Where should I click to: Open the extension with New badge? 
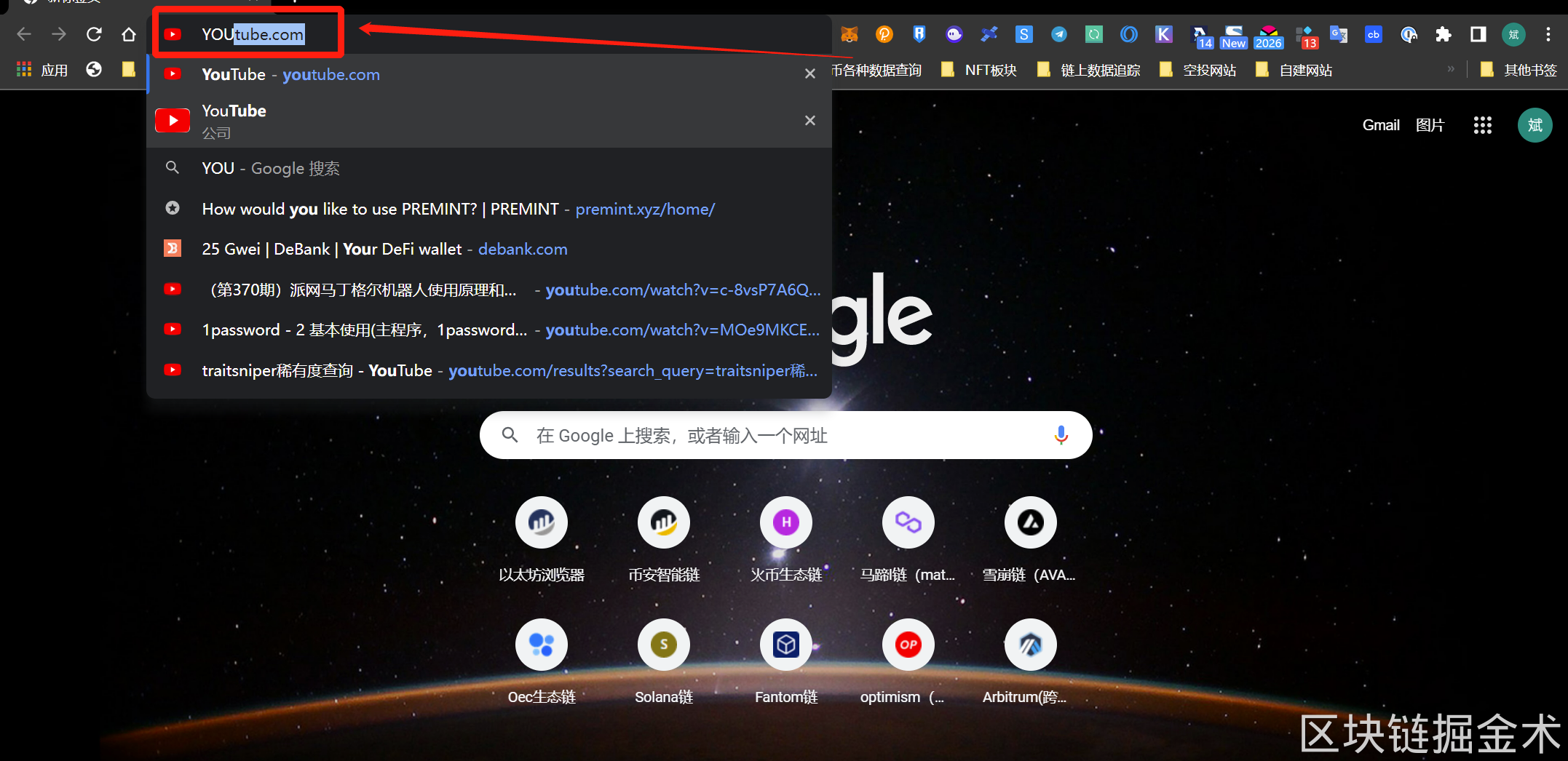(x=1234, y=36)
